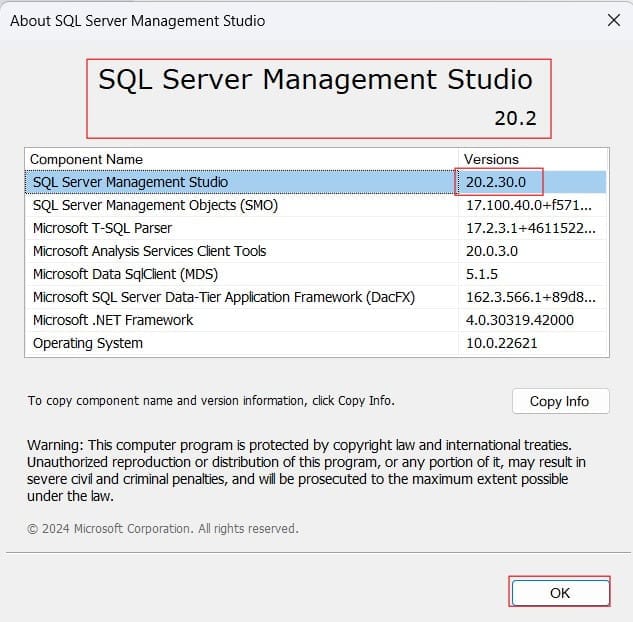Click the version value 17.2.3.1+4611522...
This screenshot has height=622, width=633.
pos(530,228)
